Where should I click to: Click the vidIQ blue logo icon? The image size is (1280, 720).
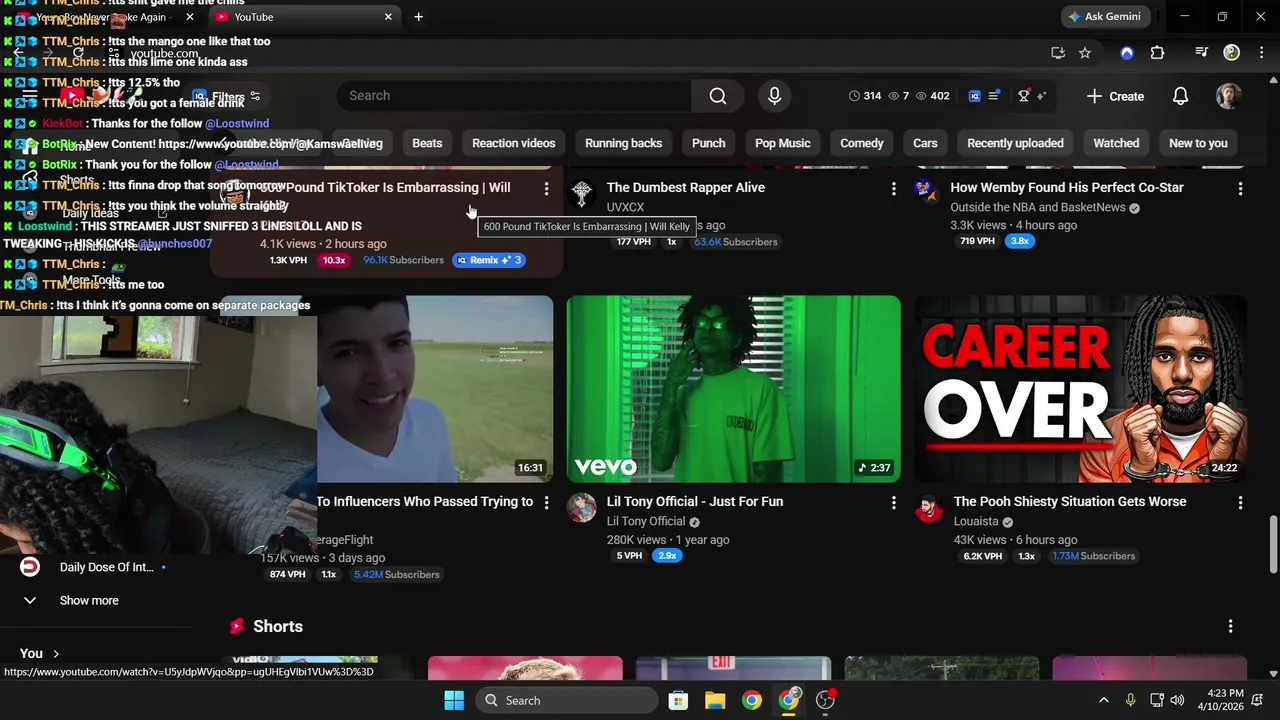(975, 96)
